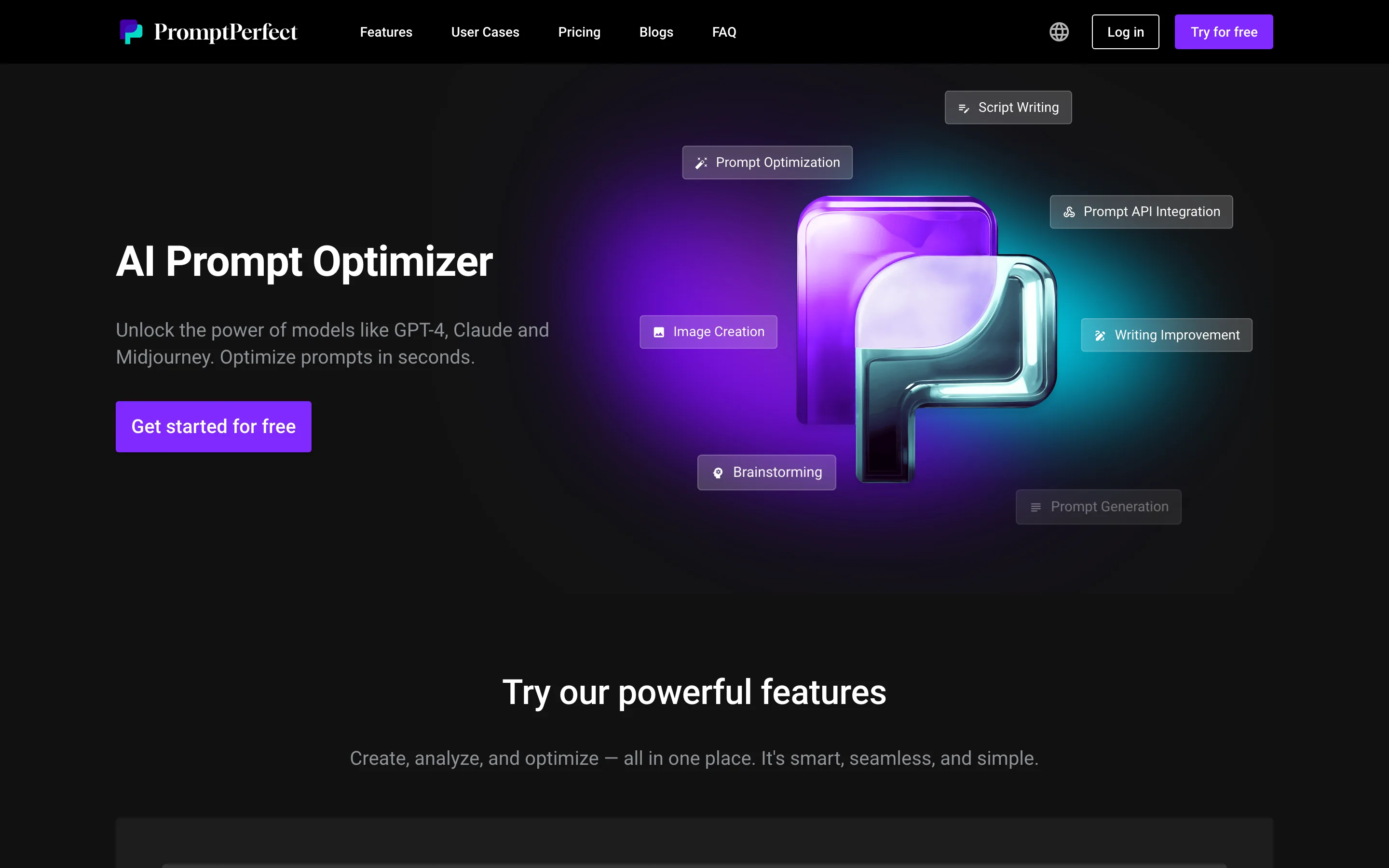Click the Brainstorming head icon
This screenshot has width=1389, height=868.
click(718, 473)
